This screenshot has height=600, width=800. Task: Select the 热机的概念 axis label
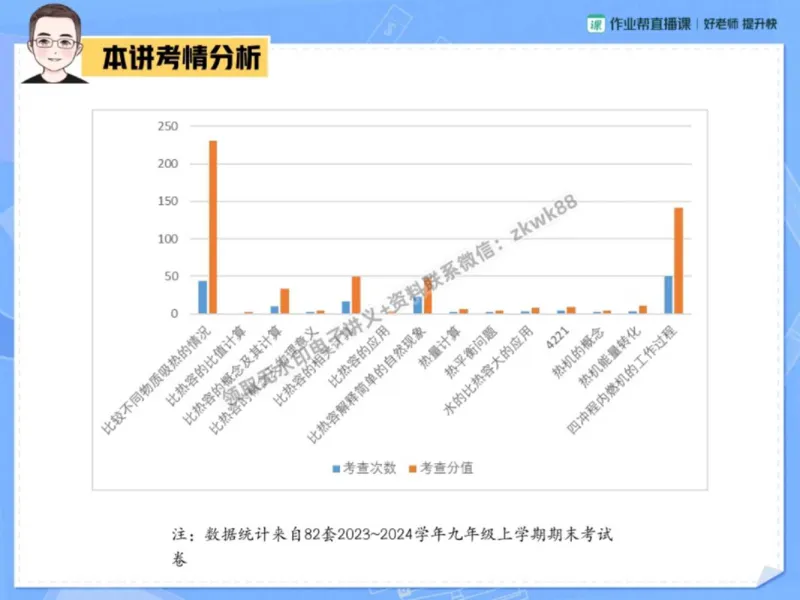579,352
